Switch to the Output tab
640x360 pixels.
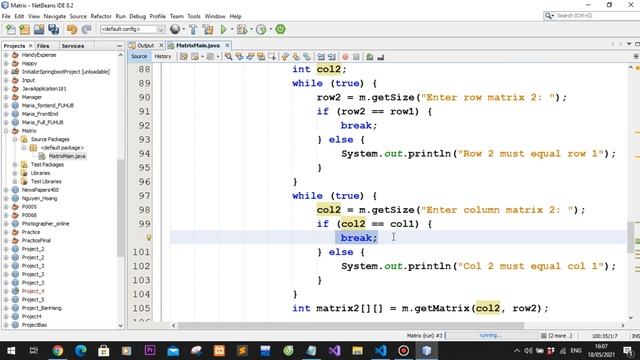pos(145,45)
